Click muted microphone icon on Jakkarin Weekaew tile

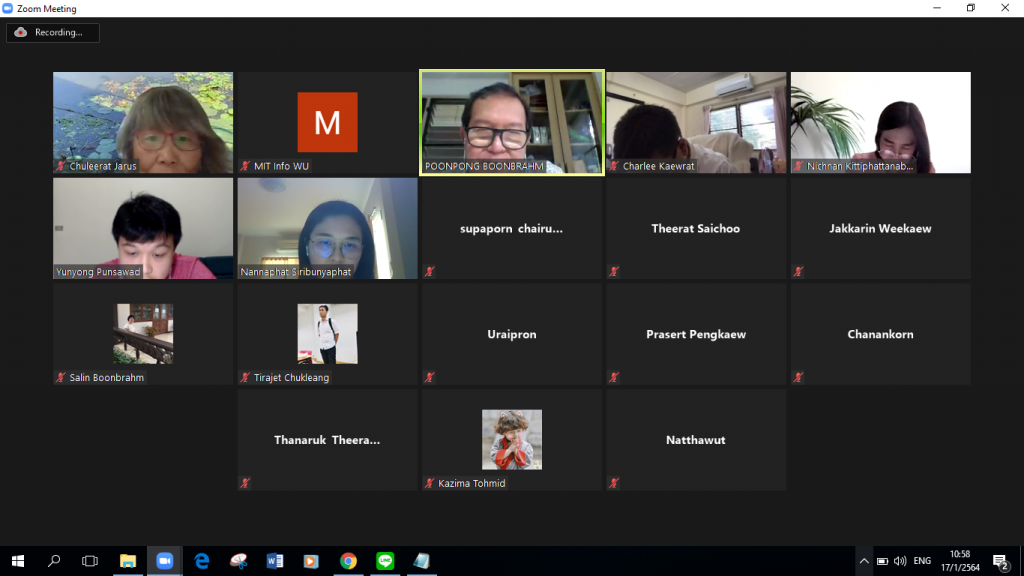click(799, 271)
